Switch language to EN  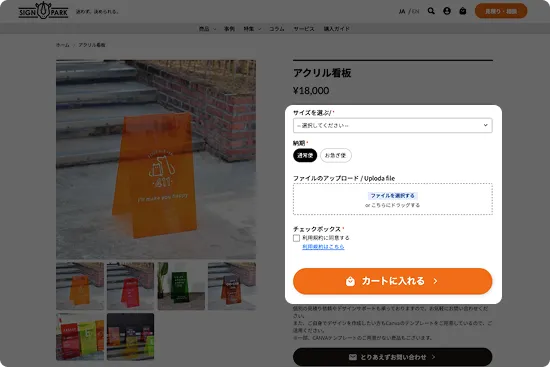tap(415, 12)
